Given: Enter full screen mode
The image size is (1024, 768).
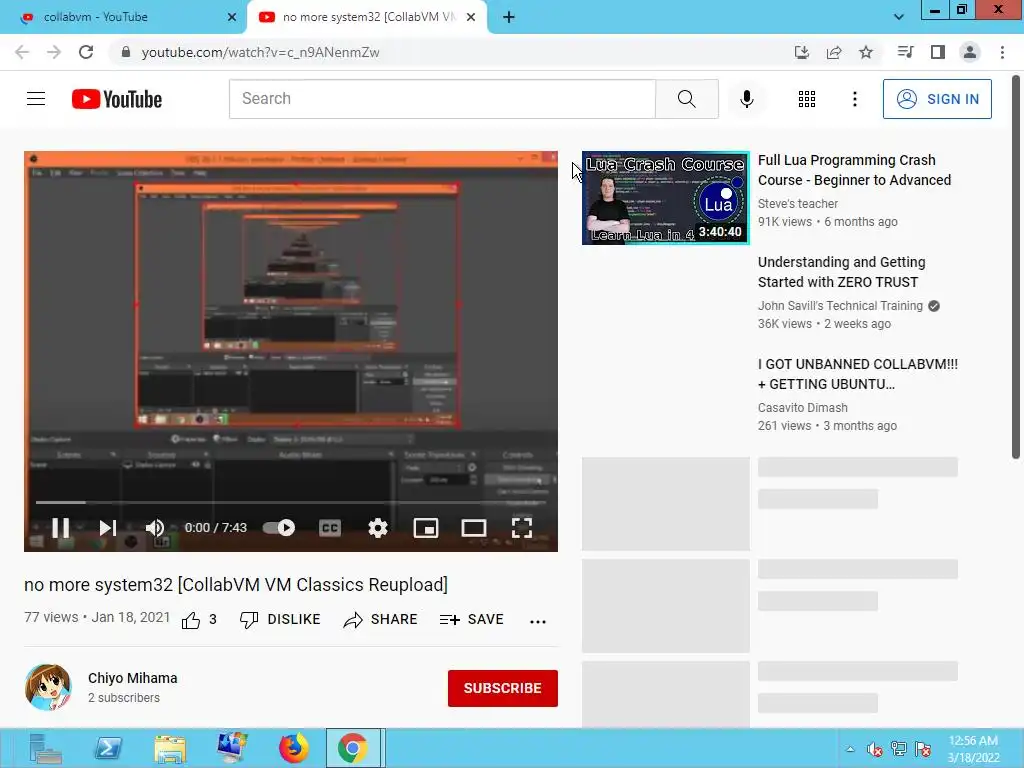Looking at the screenshot, I should pos(522,528).
